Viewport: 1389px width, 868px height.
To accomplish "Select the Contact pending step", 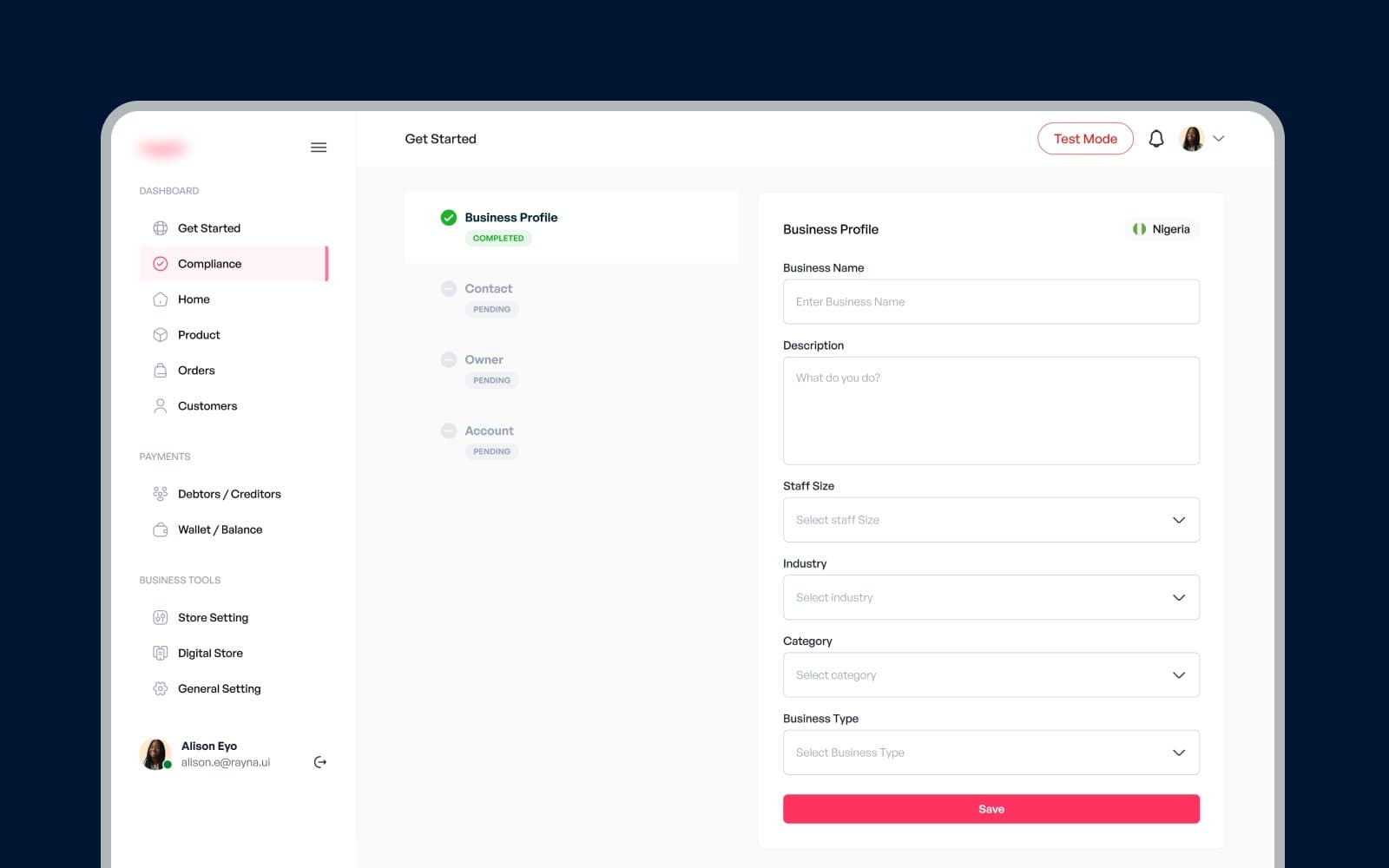I will [x=488, y=289].
